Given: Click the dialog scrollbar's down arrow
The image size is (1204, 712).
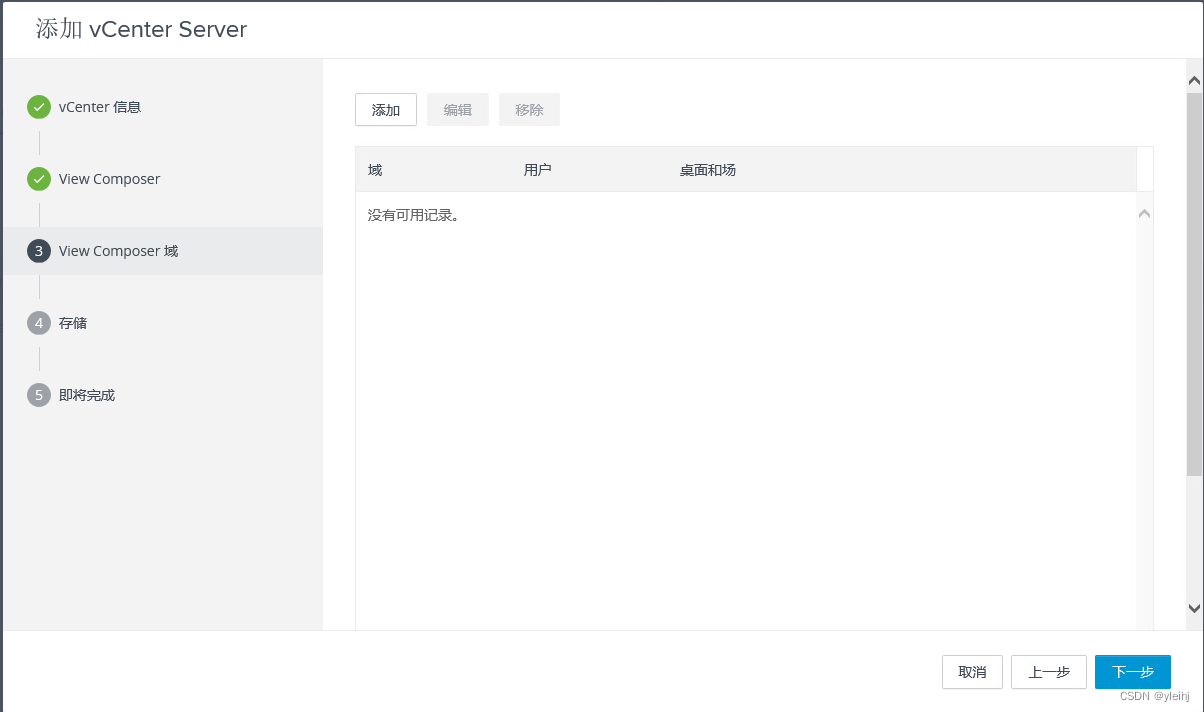Looking at the screenshot, I should pos(1194,607).
